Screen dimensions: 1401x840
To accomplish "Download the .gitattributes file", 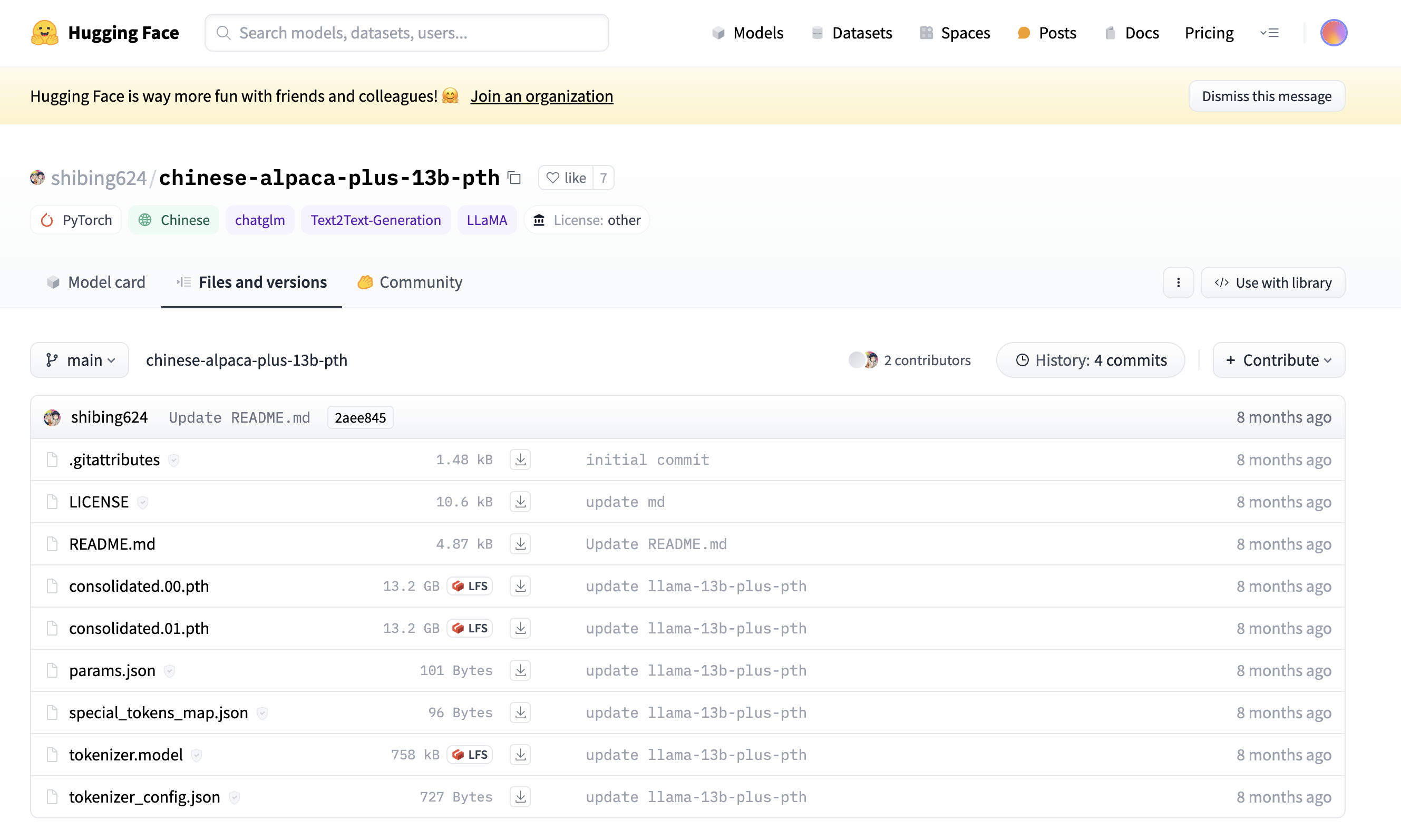I will pos(520,460).
